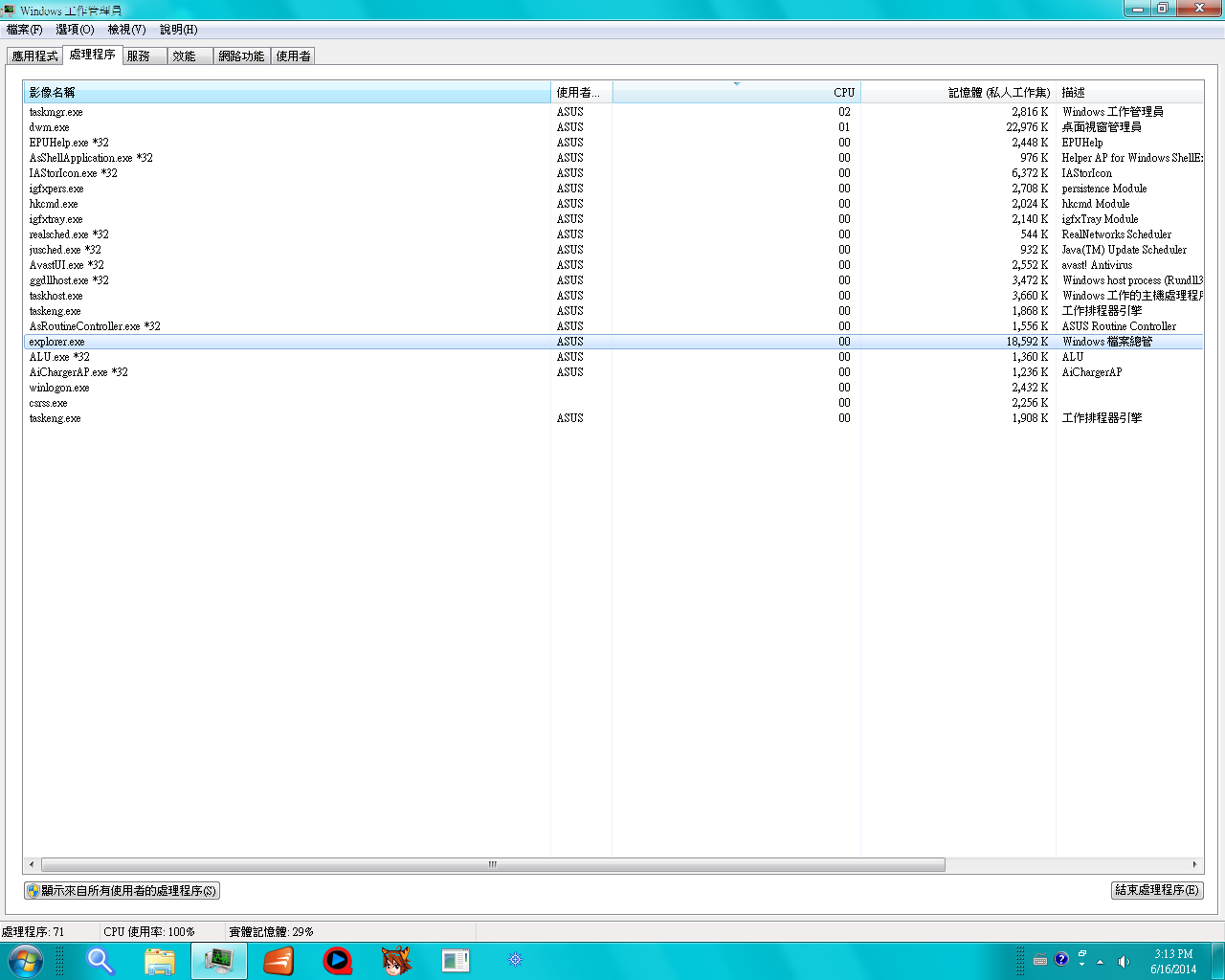Screen dimensions: 1225x980
Task: Sort by the 記憶體 (私人工作集) column header
Action: point(958,93)
